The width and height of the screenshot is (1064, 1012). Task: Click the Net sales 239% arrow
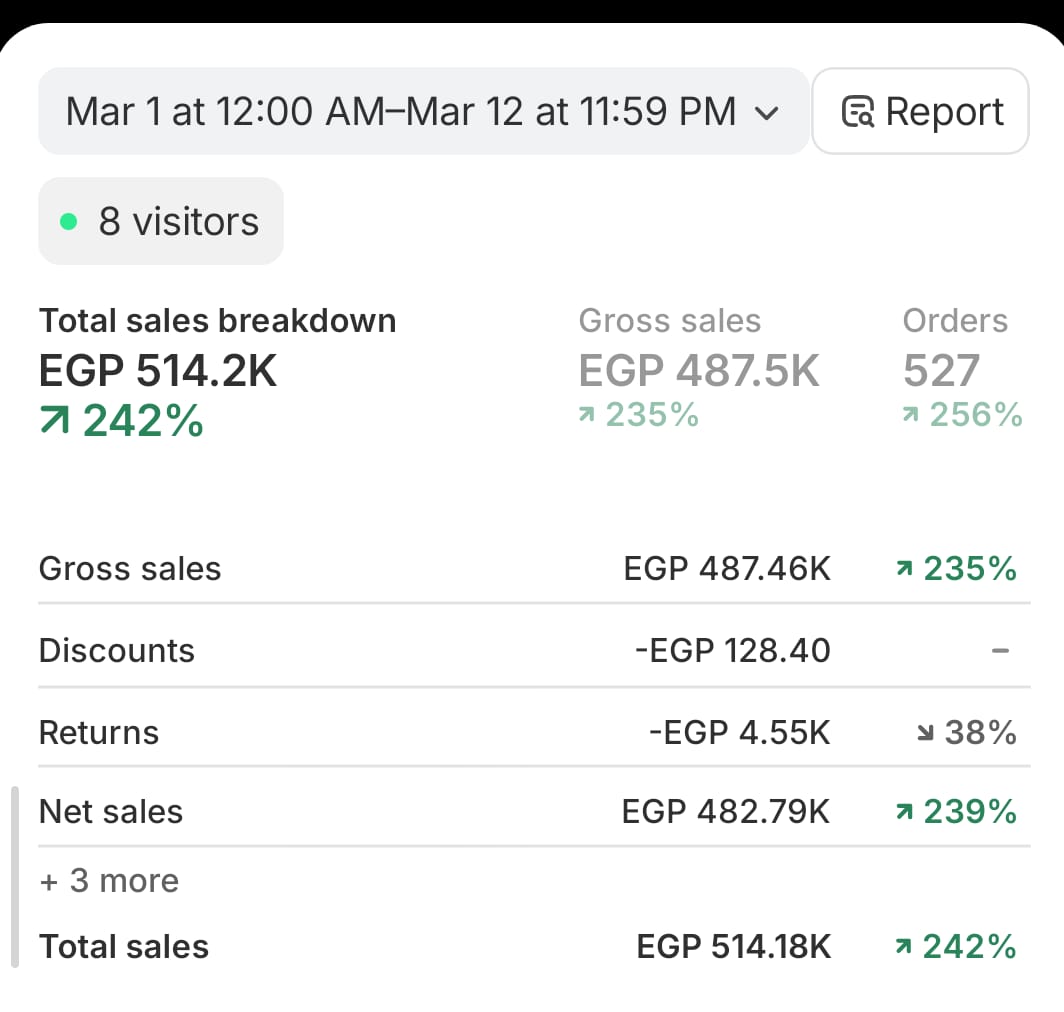(x=904, y=812)
